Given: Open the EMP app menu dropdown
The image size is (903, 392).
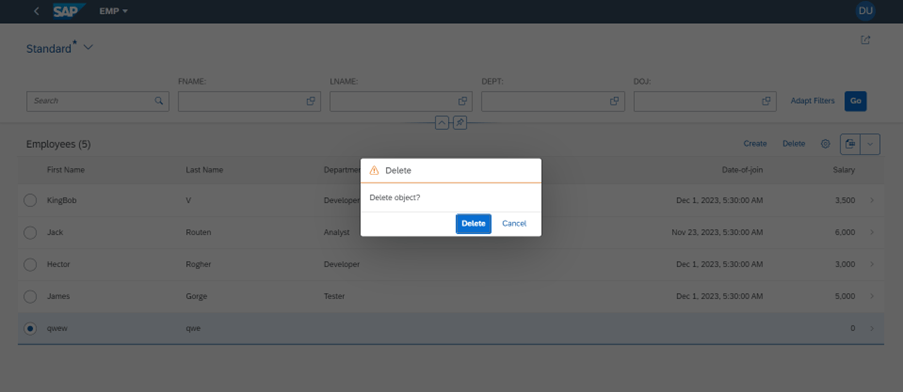Looking at the screenshot, I should [x=113, y=11].
